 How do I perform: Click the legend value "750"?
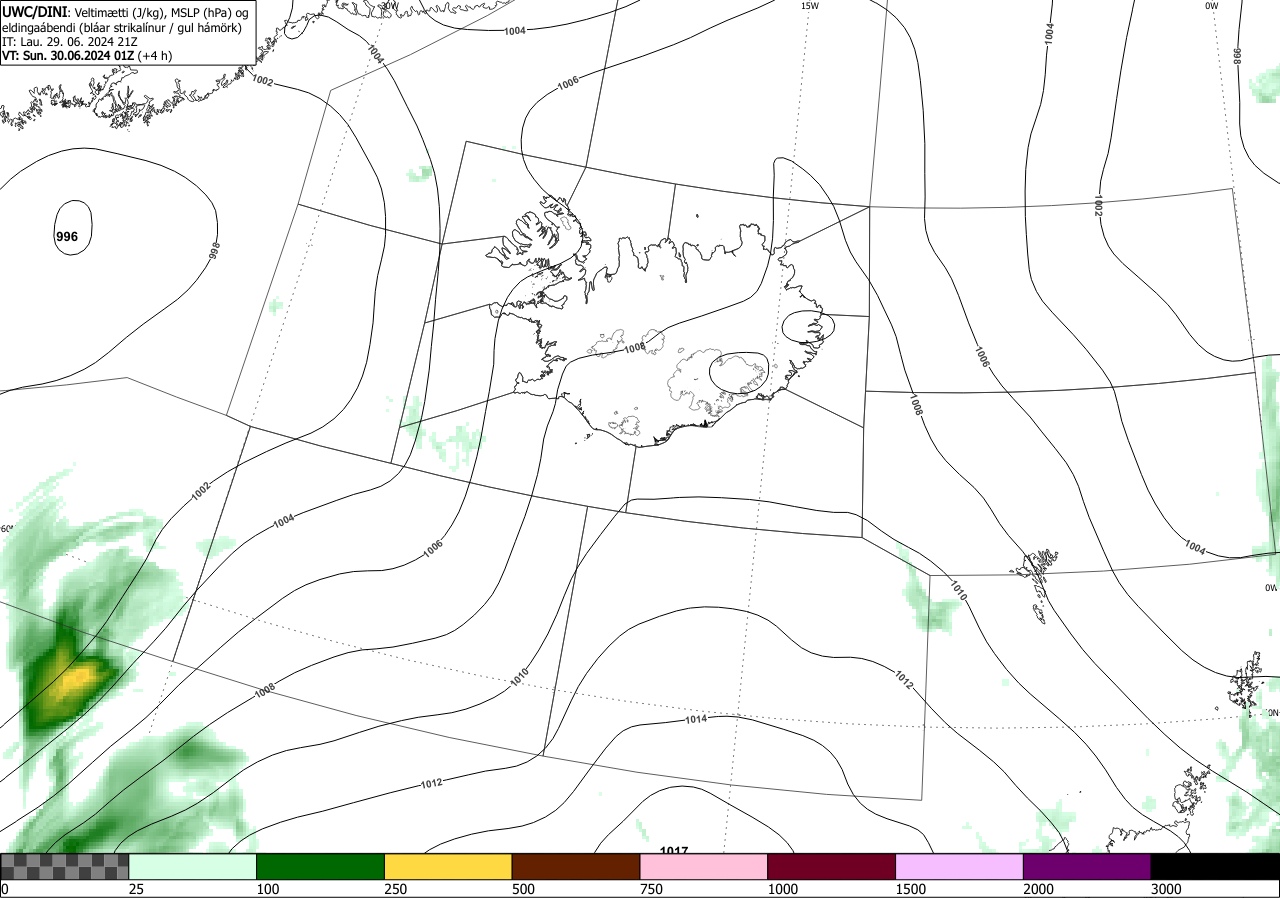651,889
